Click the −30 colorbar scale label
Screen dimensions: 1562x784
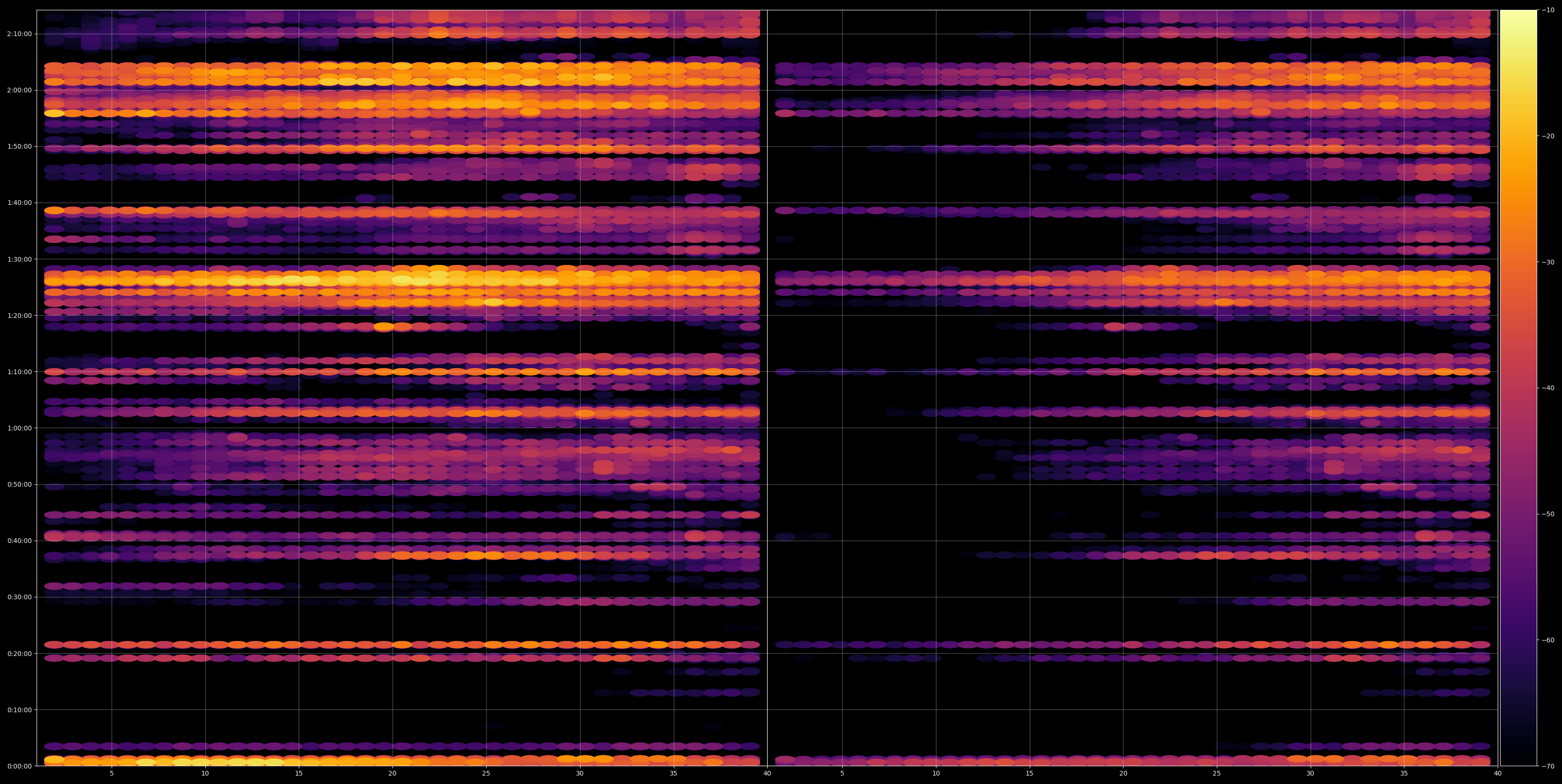(1548, 262)
